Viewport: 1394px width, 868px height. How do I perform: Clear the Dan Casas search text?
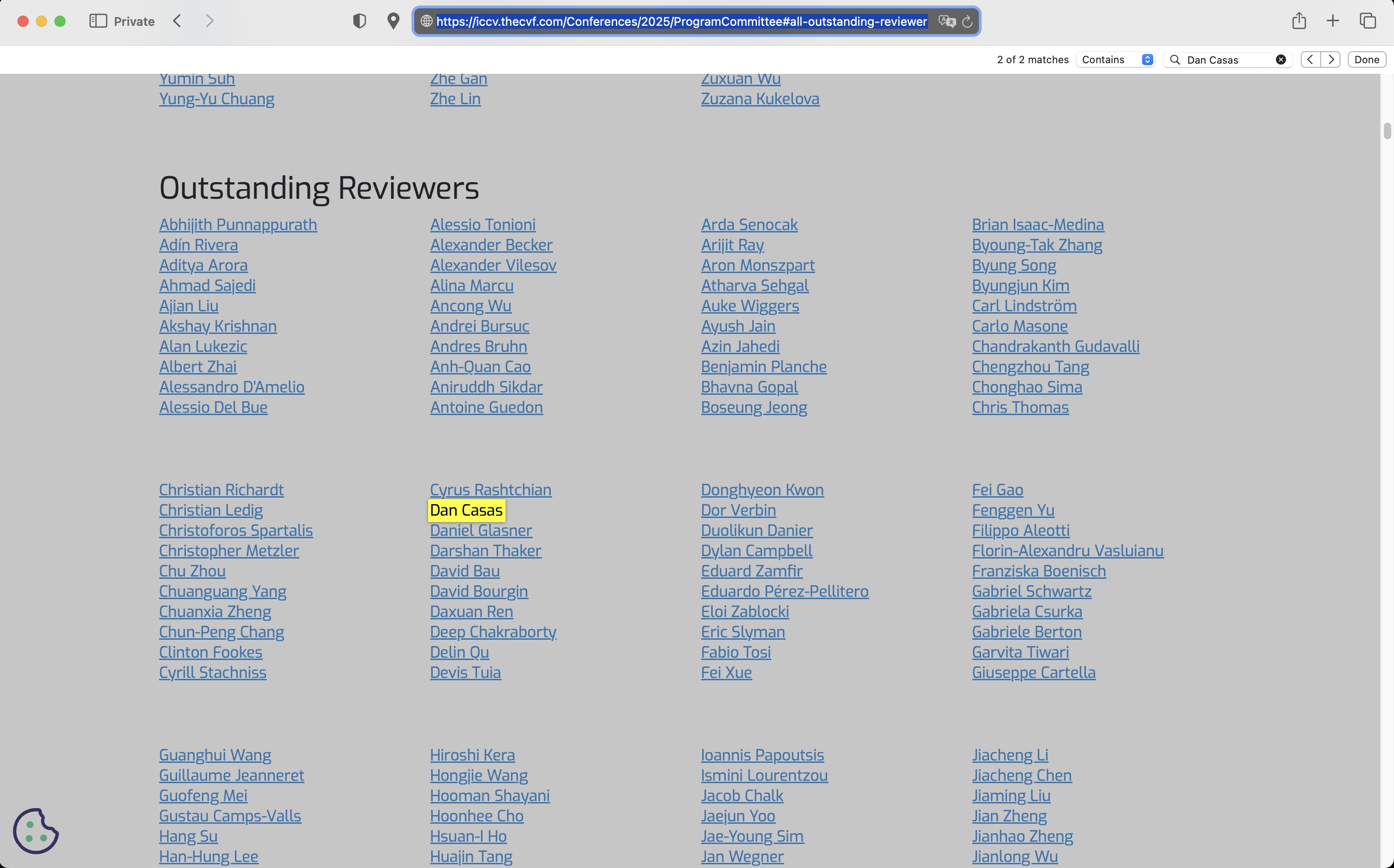point(1281,59)
